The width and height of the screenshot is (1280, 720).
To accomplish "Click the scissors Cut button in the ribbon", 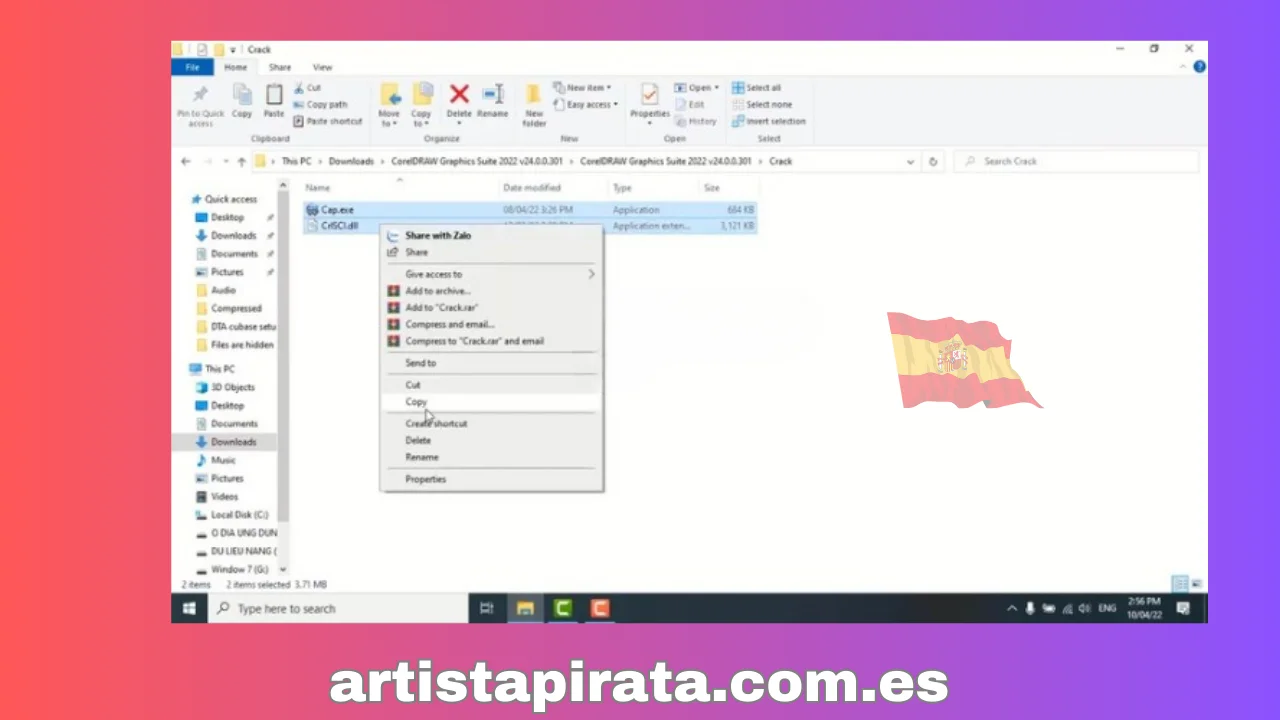I will pos(308,88).
